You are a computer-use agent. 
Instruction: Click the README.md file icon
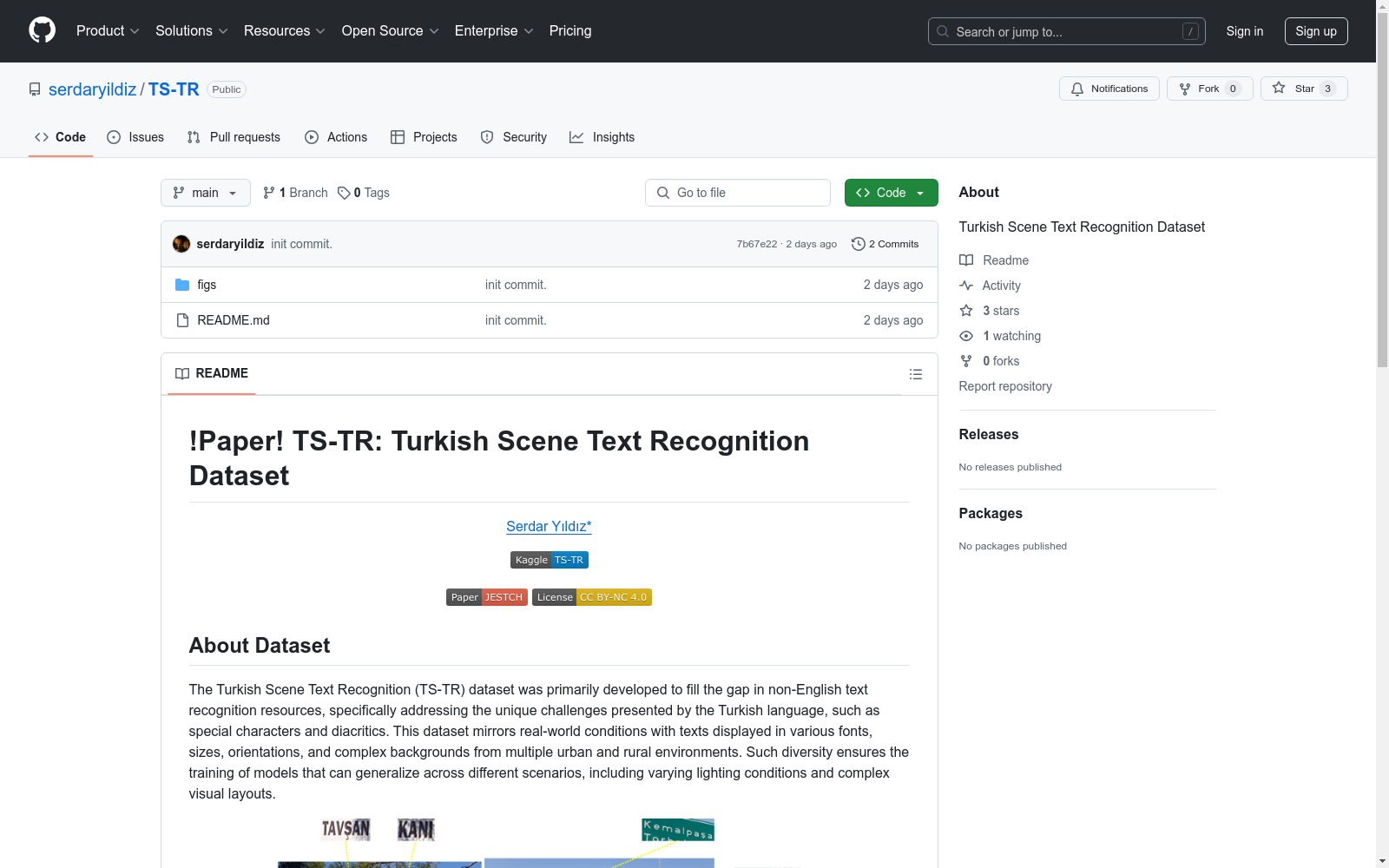pyautogui.click(x=182, y=320)
